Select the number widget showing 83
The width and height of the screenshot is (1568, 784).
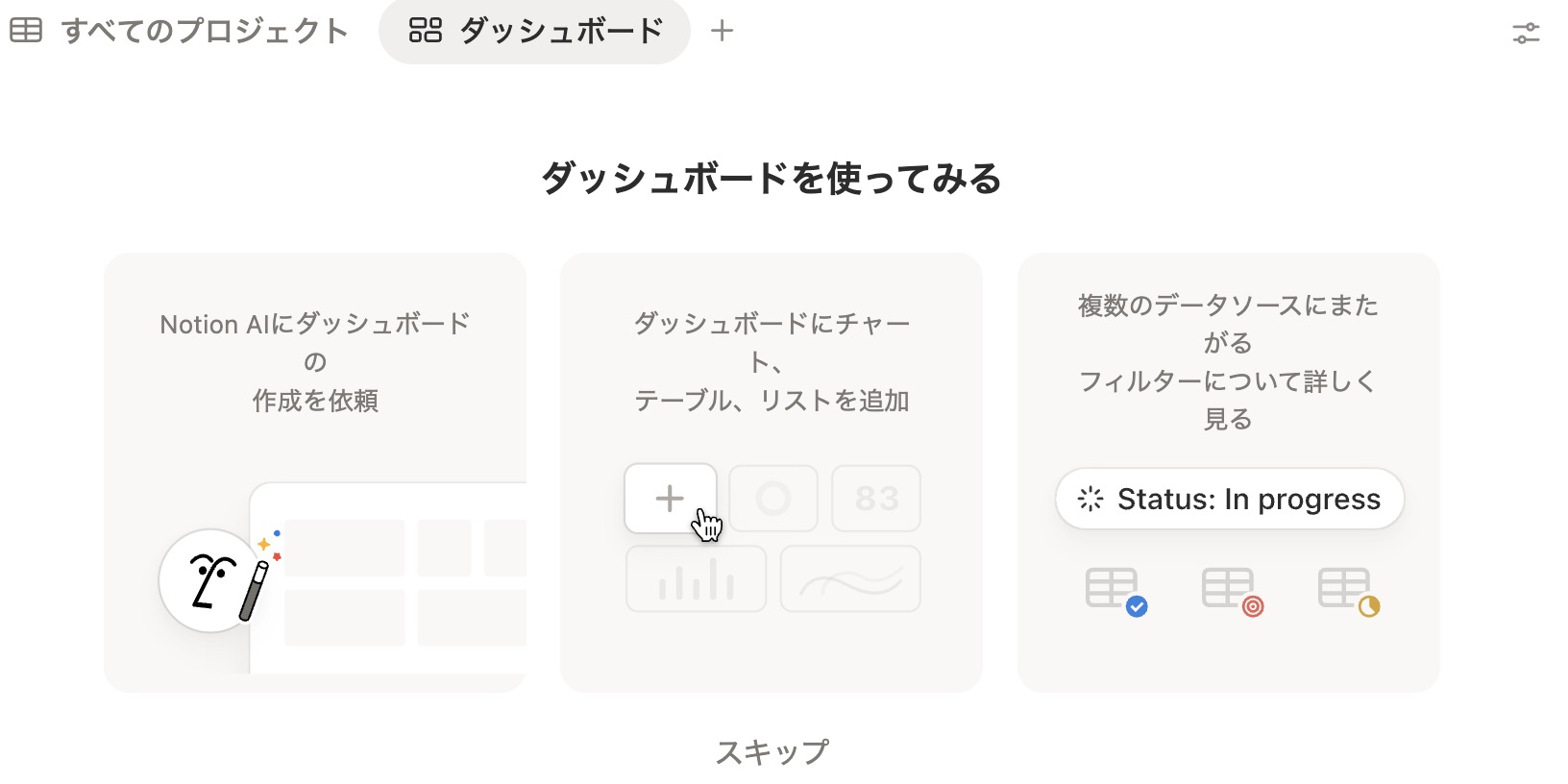click(875, 498)
